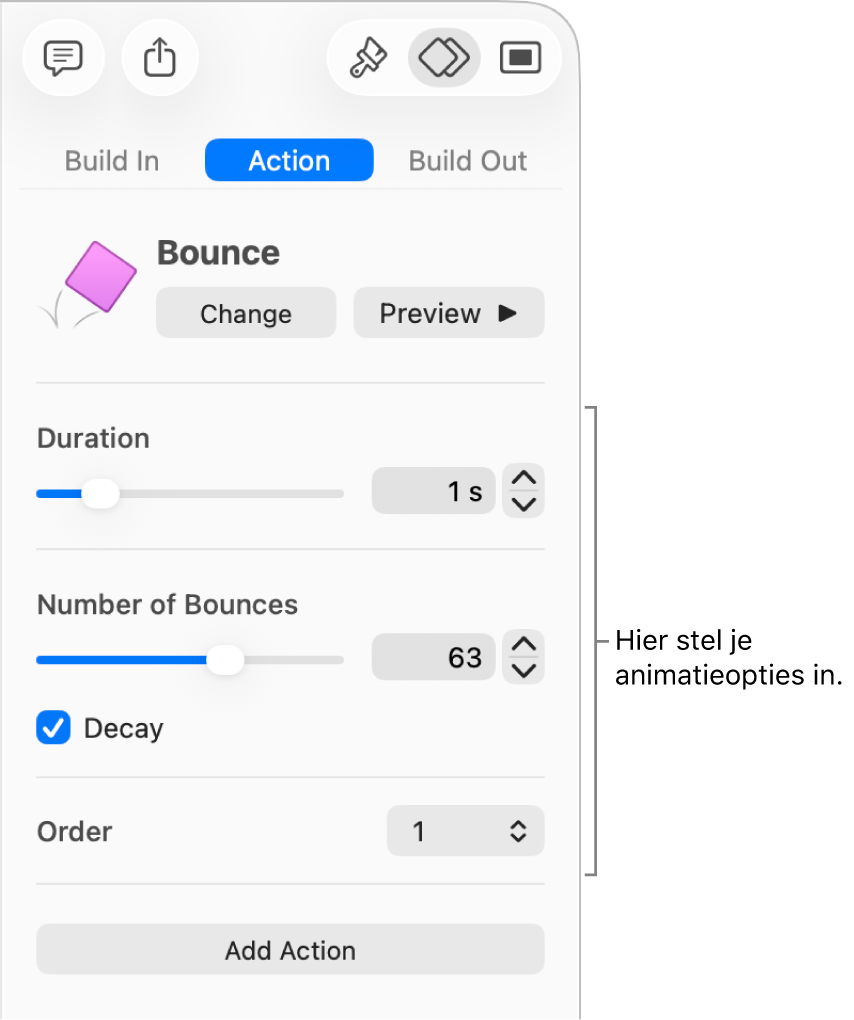Open the Comments toolbar icon
Viewport: 854px width, 1020px height.
point(62,58)
